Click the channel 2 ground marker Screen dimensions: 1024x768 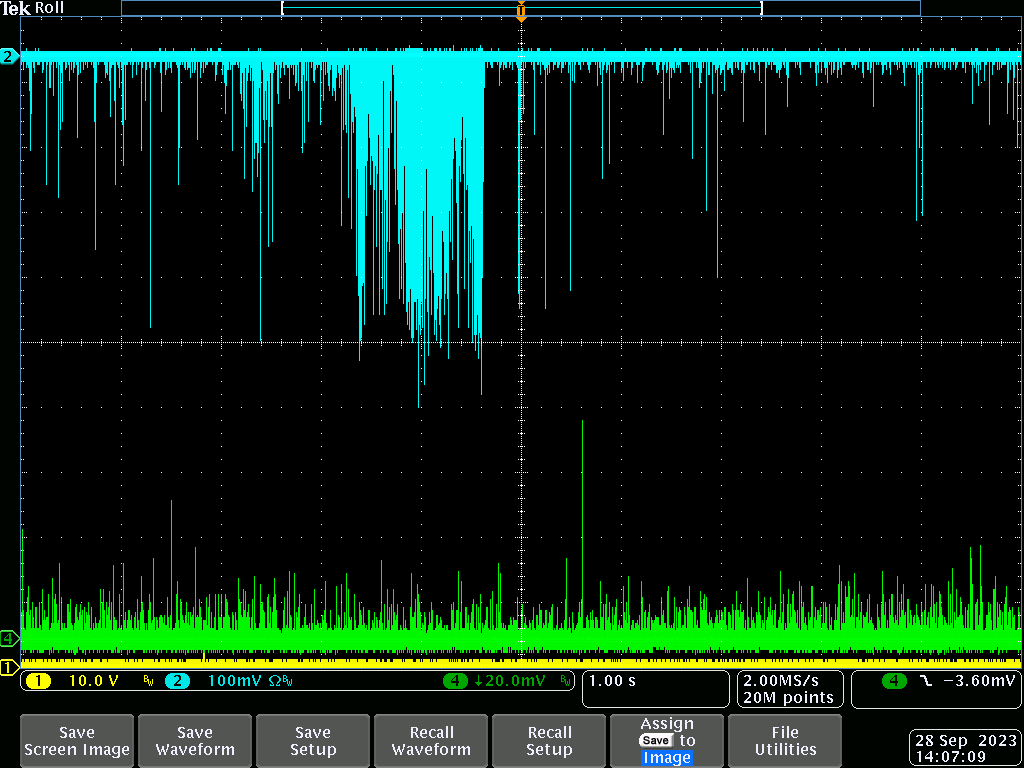tap(9, 57)
